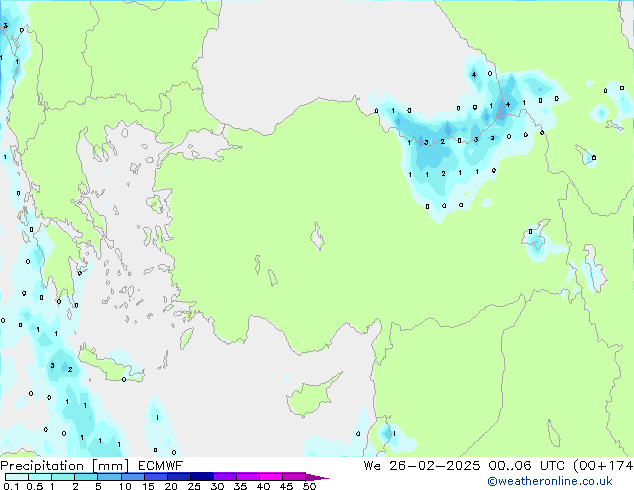Pick the 45–50 mm legend swatch
Image resolution: width=634 pixels, height=490 pixels.
pos(294,477)
